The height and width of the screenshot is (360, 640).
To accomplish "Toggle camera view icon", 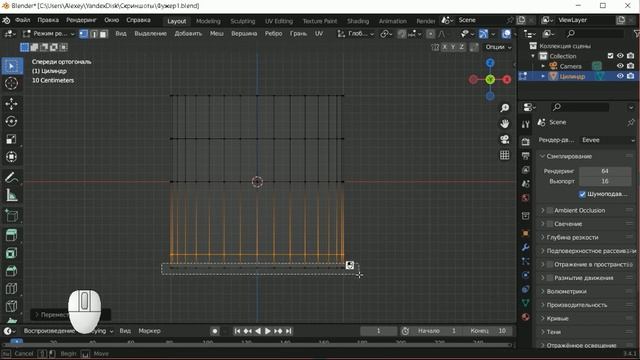I will 504,140.
